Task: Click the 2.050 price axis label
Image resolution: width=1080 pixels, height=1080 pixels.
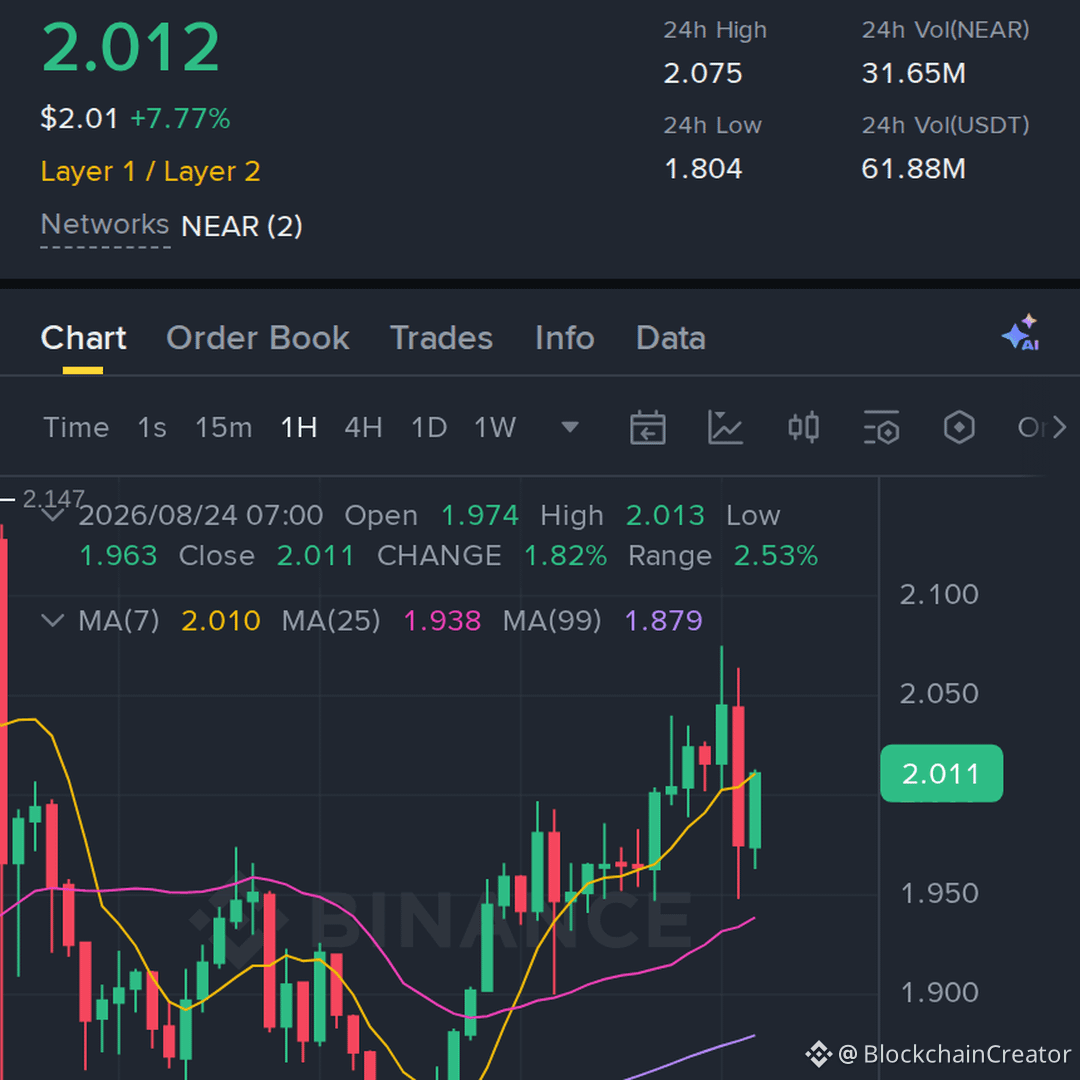Action: pyautogui.click(x=939, y=694)
